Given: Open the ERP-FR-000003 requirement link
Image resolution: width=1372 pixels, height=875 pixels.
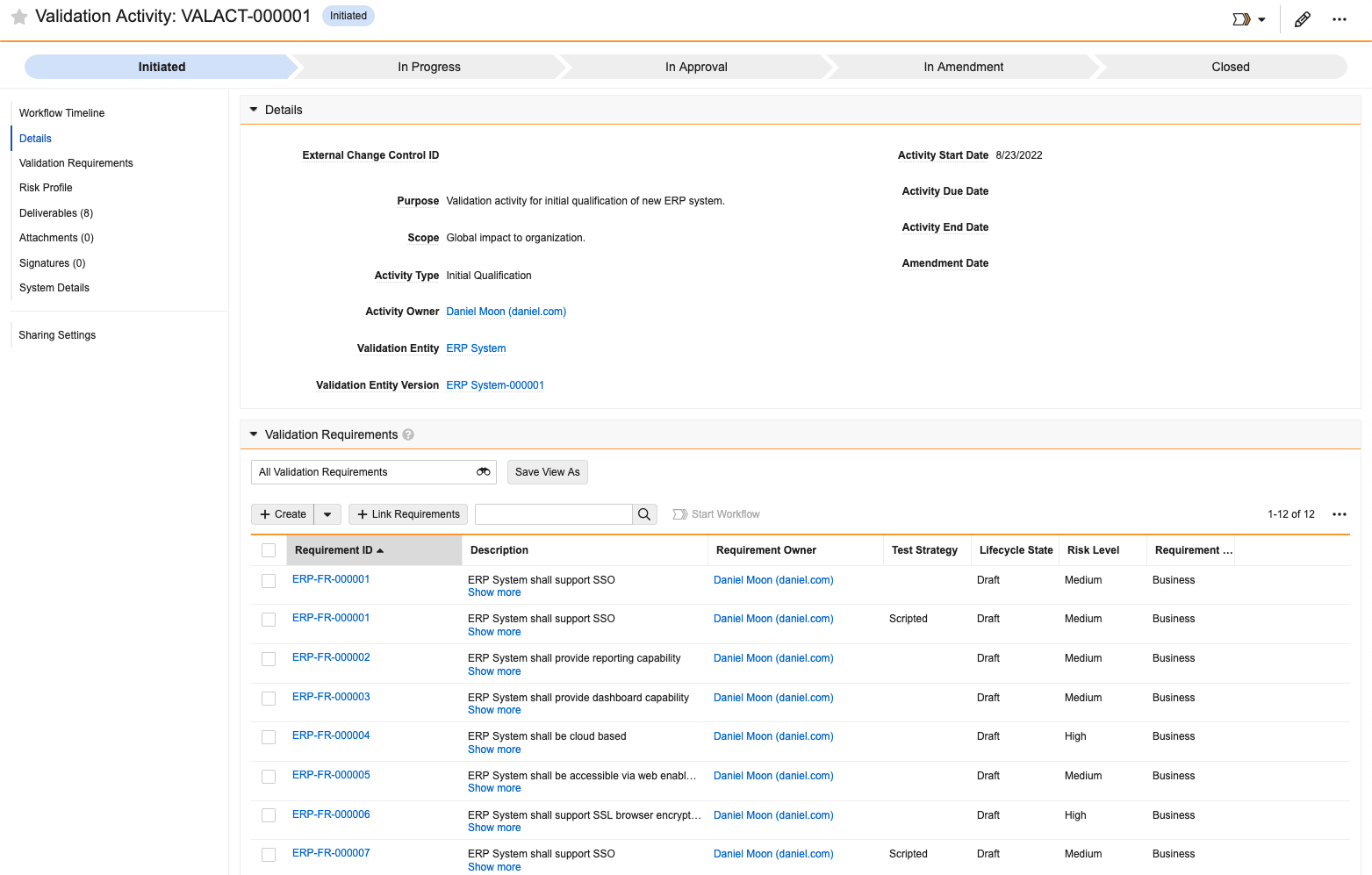Looking at the screenshot, I should [331, 697].
